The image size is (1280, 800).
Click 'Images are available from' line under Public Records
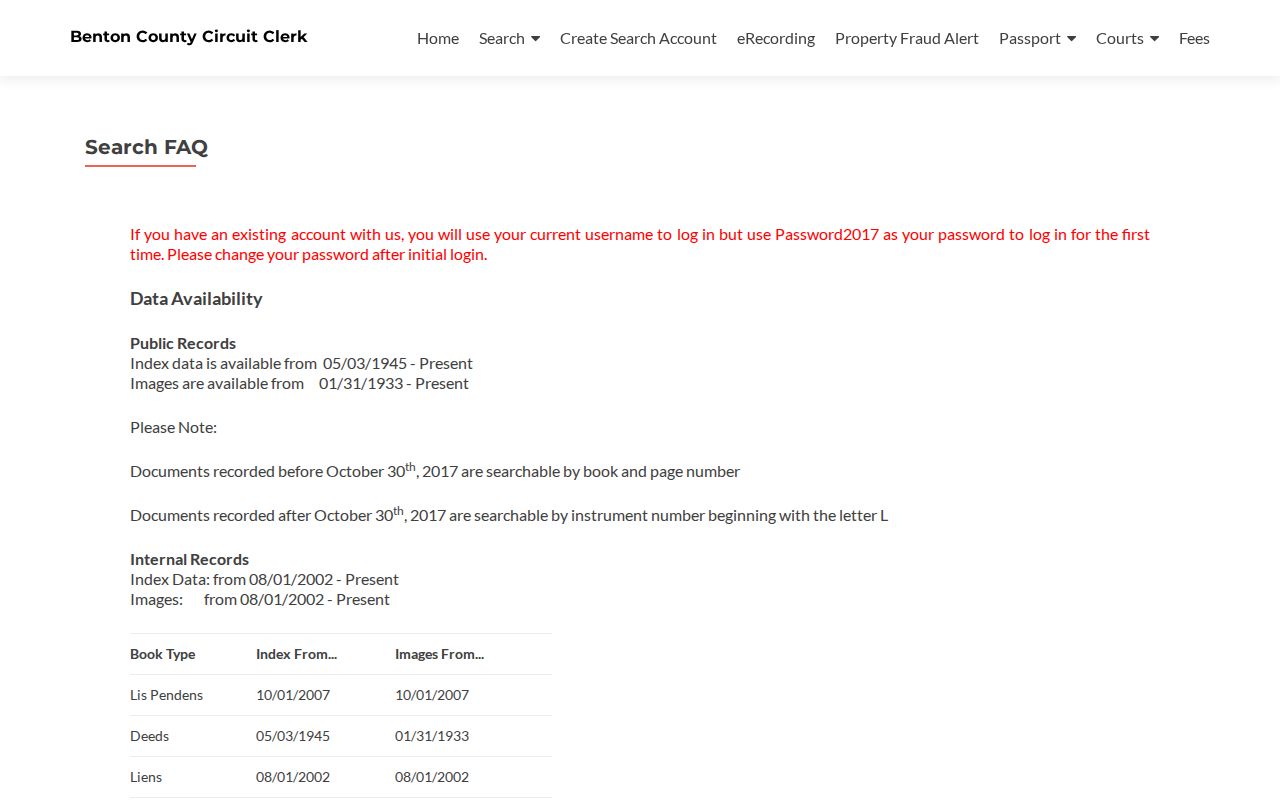(299, 383)
